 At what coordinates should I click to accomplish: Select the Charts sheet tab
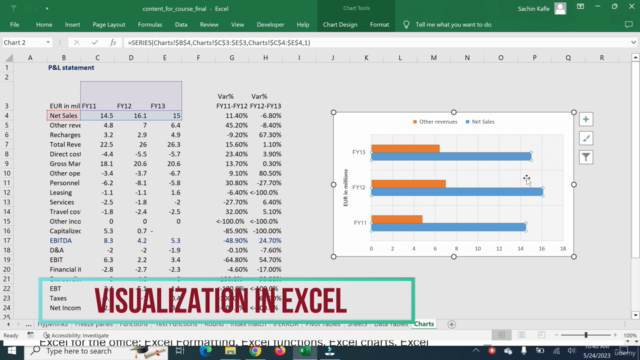[x=424, y=324]
